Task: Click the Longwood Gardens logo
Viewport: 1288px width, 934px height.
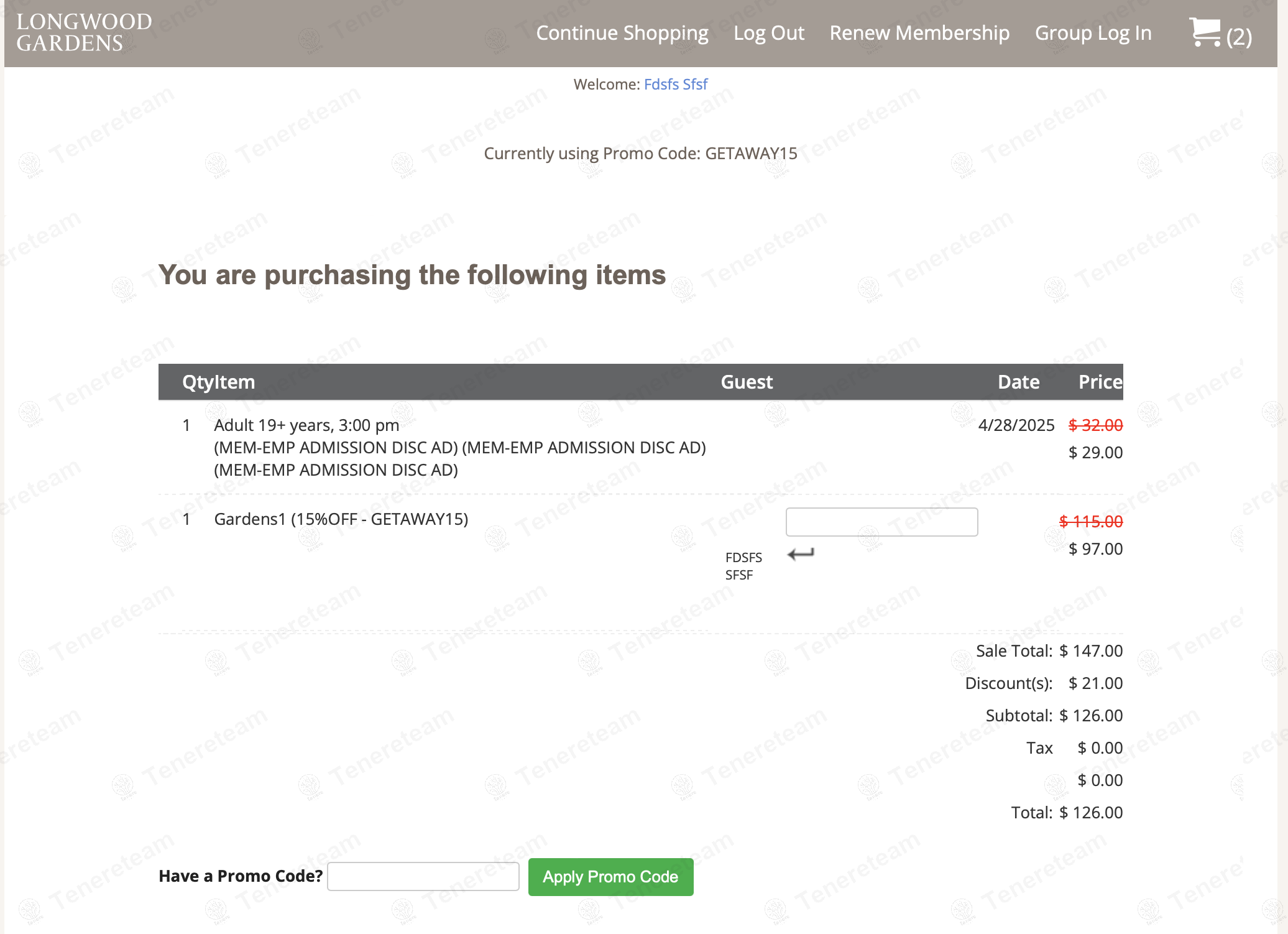Action: point(84,32)
